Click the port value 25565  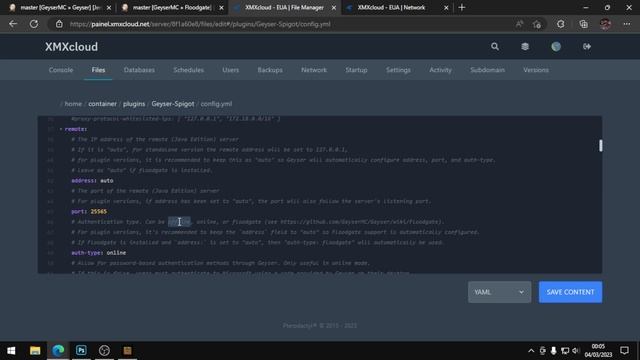[99, 211]
